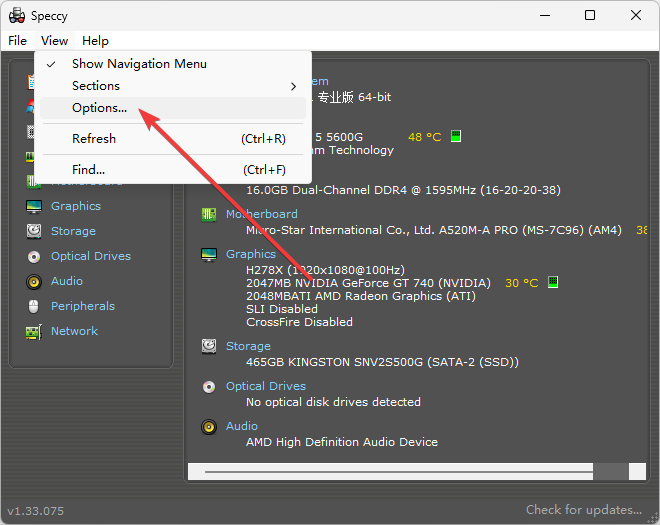
Task: Click the Motherboard icon in summary panel
Action: click(x=209, y=215)
